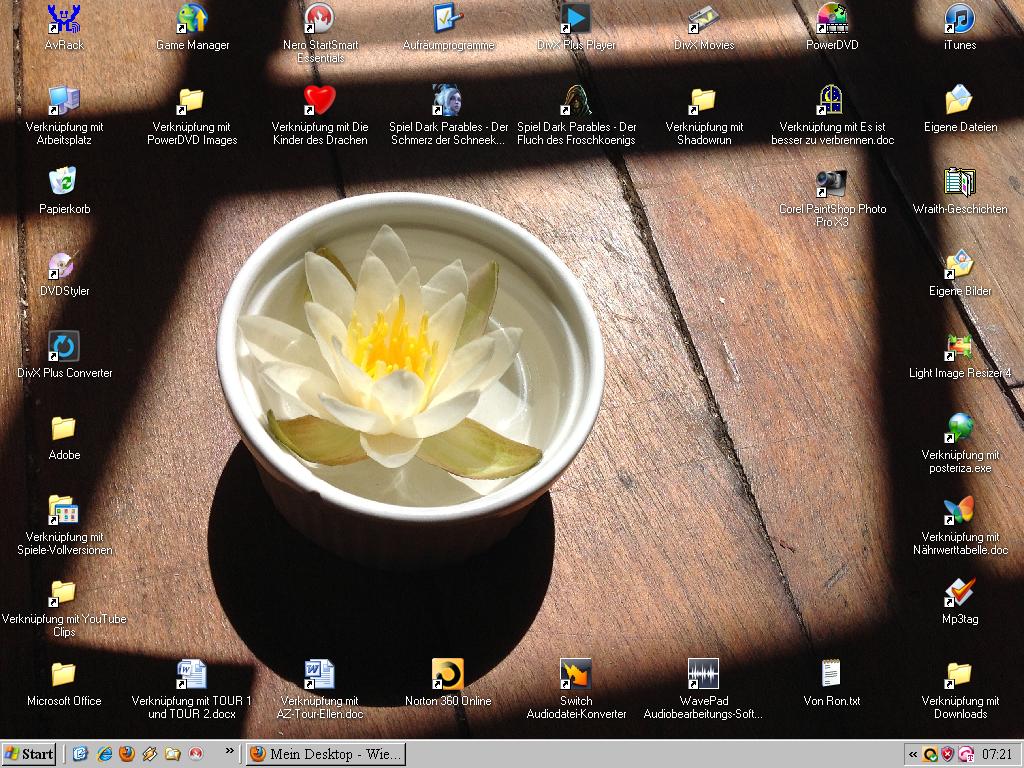Image resolution: width=1024 pixels, height=768 pixels.
Task: Open the Papierkorb recycle bin
Action: [x=64, y=183]
